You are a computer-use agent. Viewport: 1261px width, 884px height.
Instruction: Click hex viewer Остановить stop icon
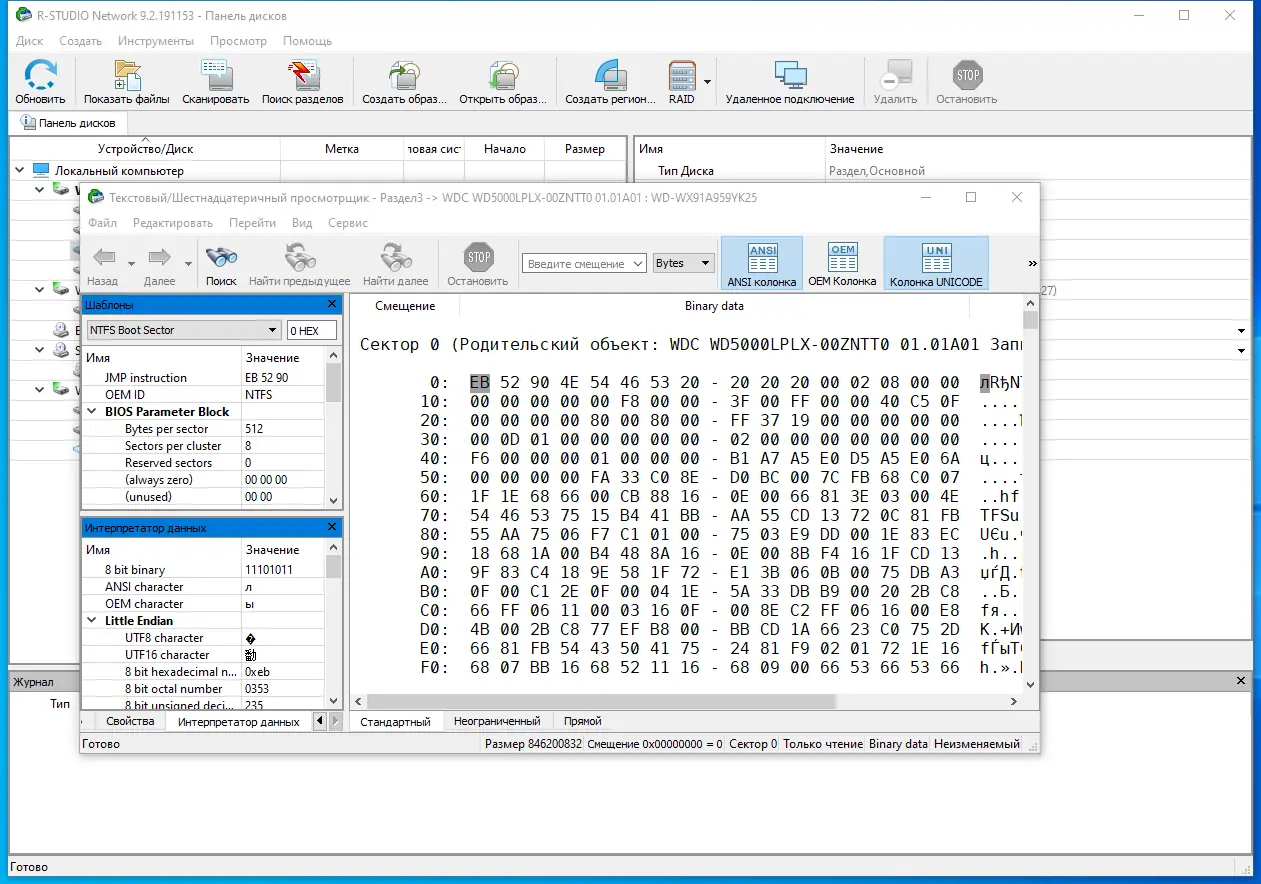[x=479, y=257]
